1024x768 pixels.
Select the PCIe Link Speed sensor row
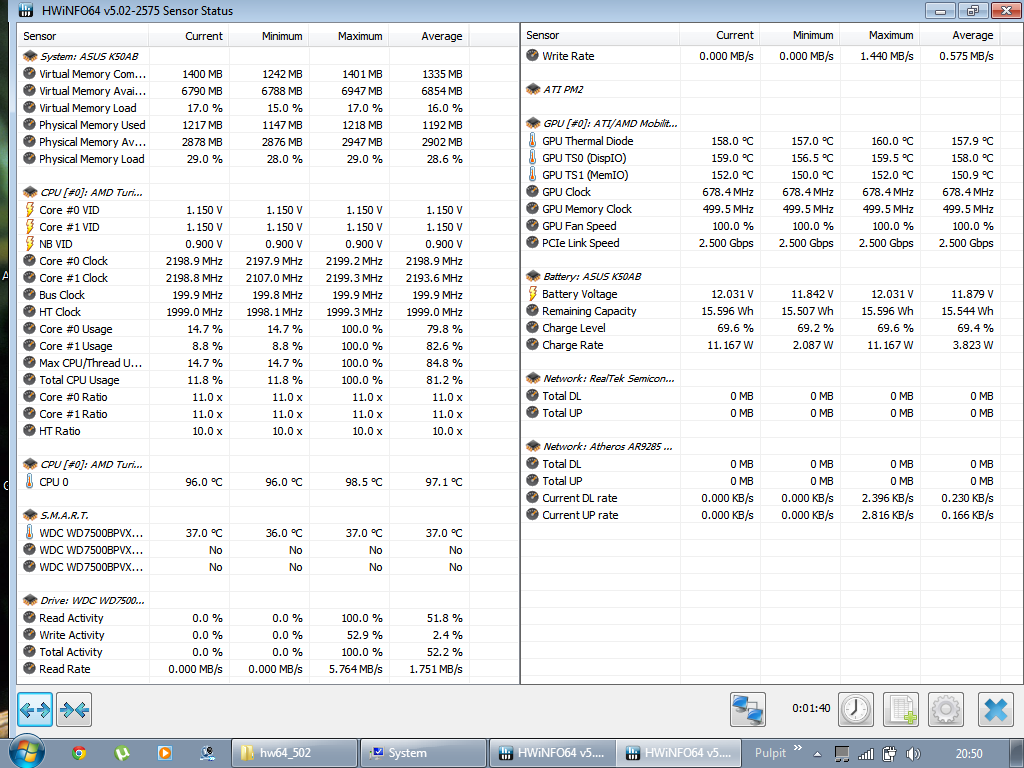click(x=761, y=242)
